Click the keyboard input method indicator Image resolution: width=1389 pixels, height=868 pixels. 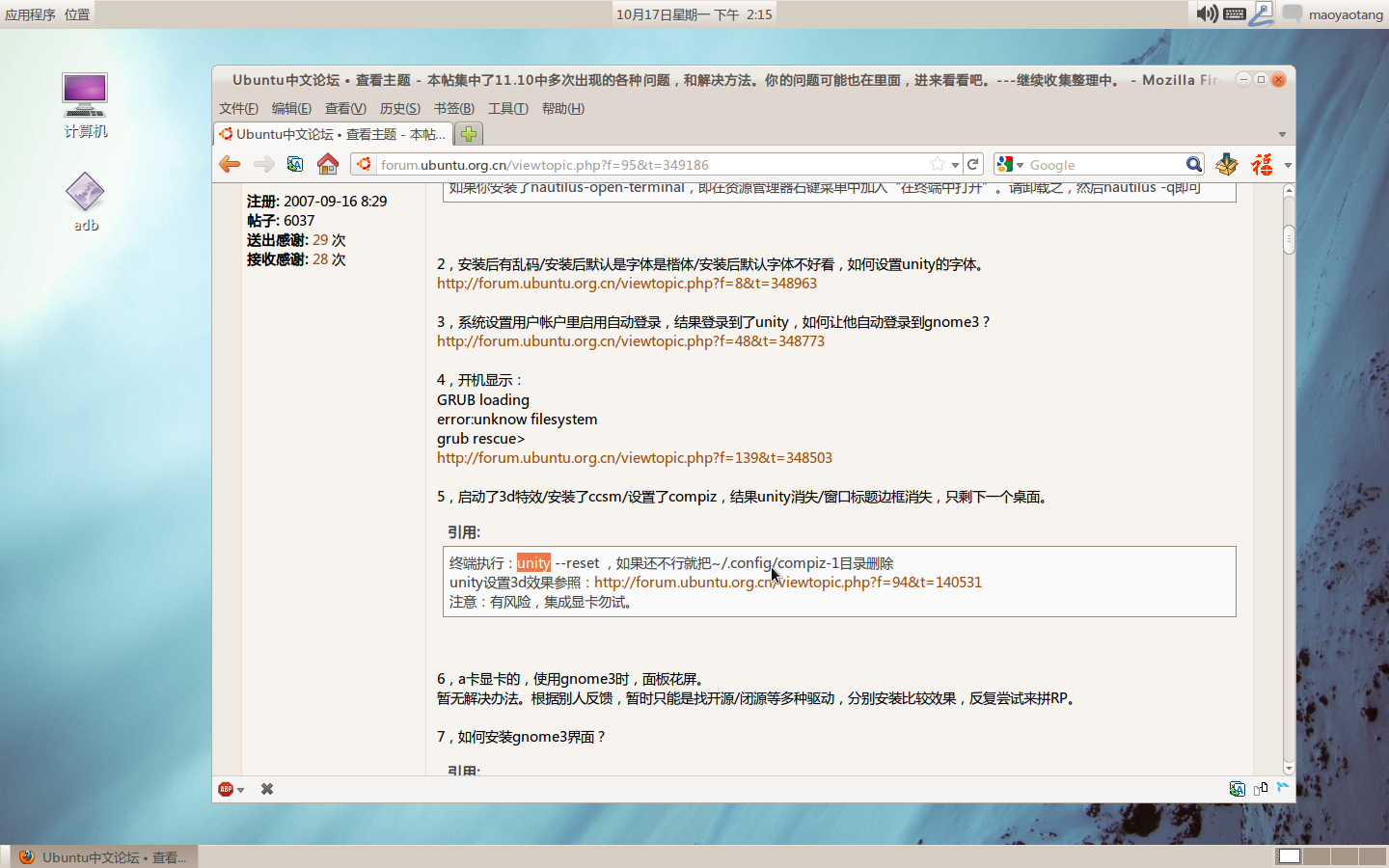[x=1234, y=14]
